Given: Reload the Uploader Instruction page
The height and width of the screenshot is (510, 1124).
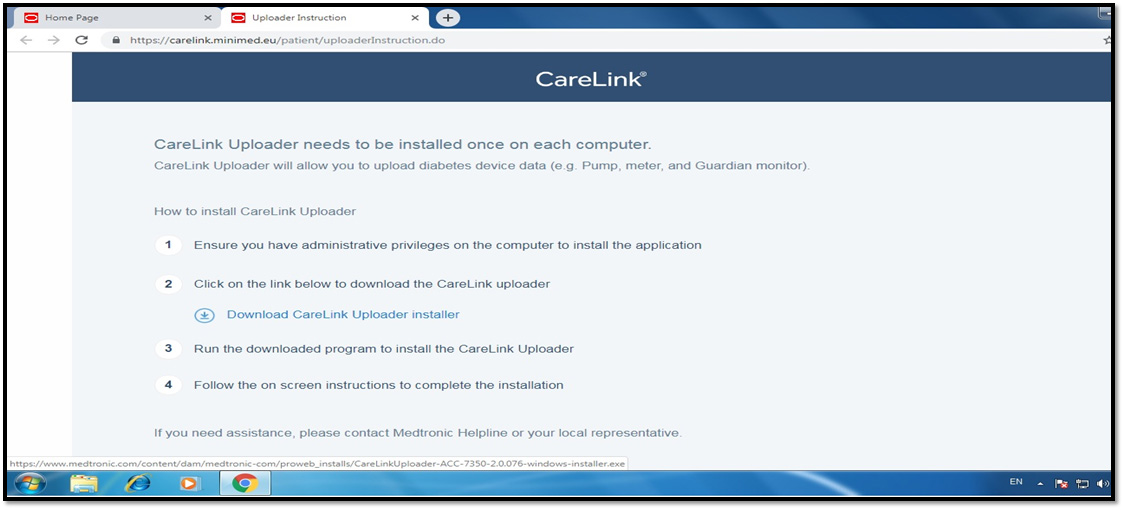Looking at the screenshot, I should (x=82, y=40).
